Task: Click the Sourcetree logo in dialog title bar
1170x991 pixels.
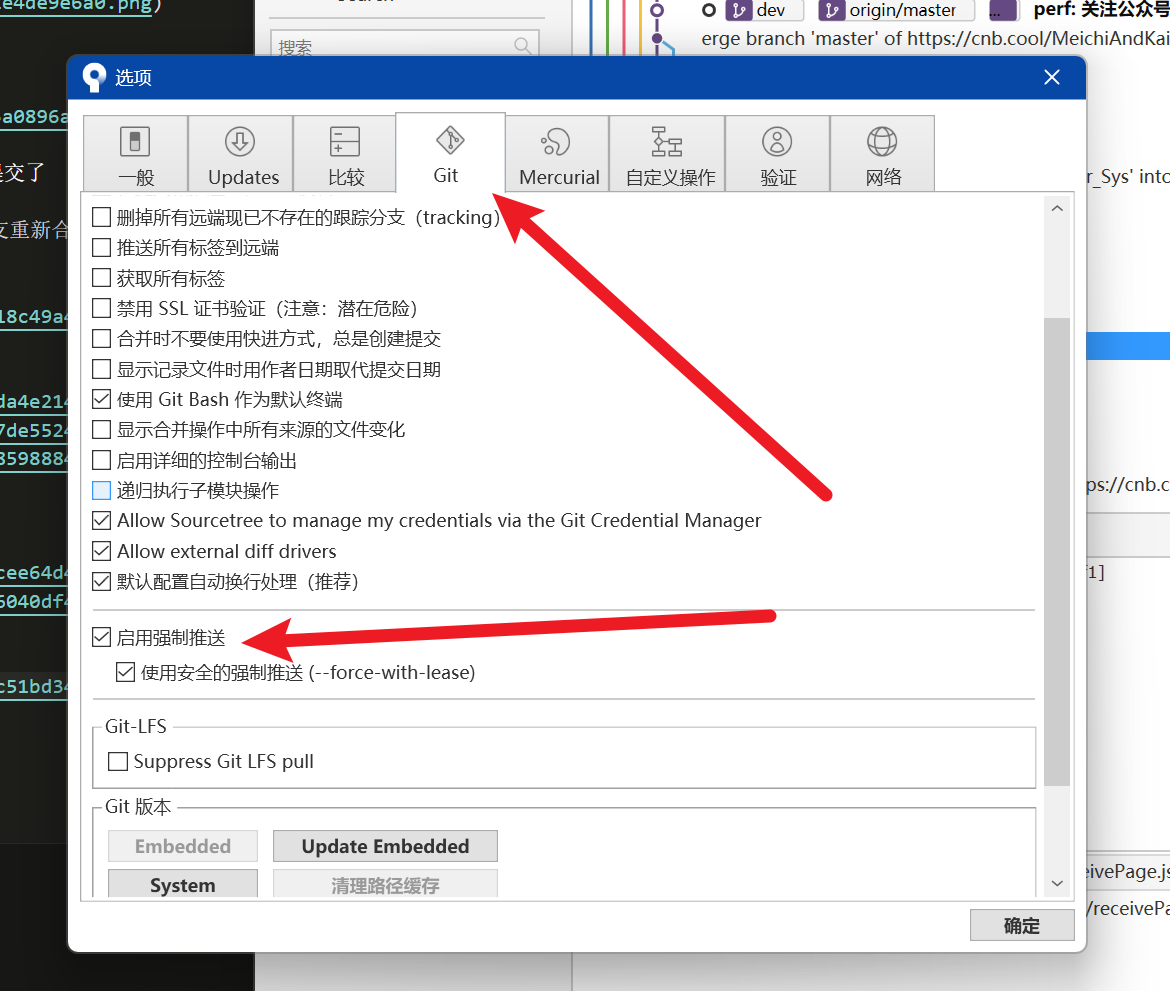Action: pyautogui.click(x=94, y=77)
